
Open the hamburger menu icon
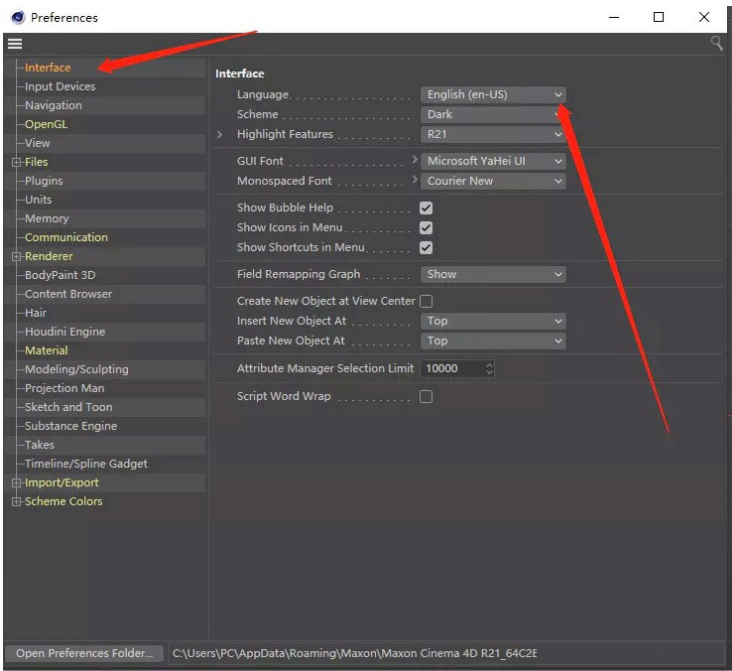(14, 44)
